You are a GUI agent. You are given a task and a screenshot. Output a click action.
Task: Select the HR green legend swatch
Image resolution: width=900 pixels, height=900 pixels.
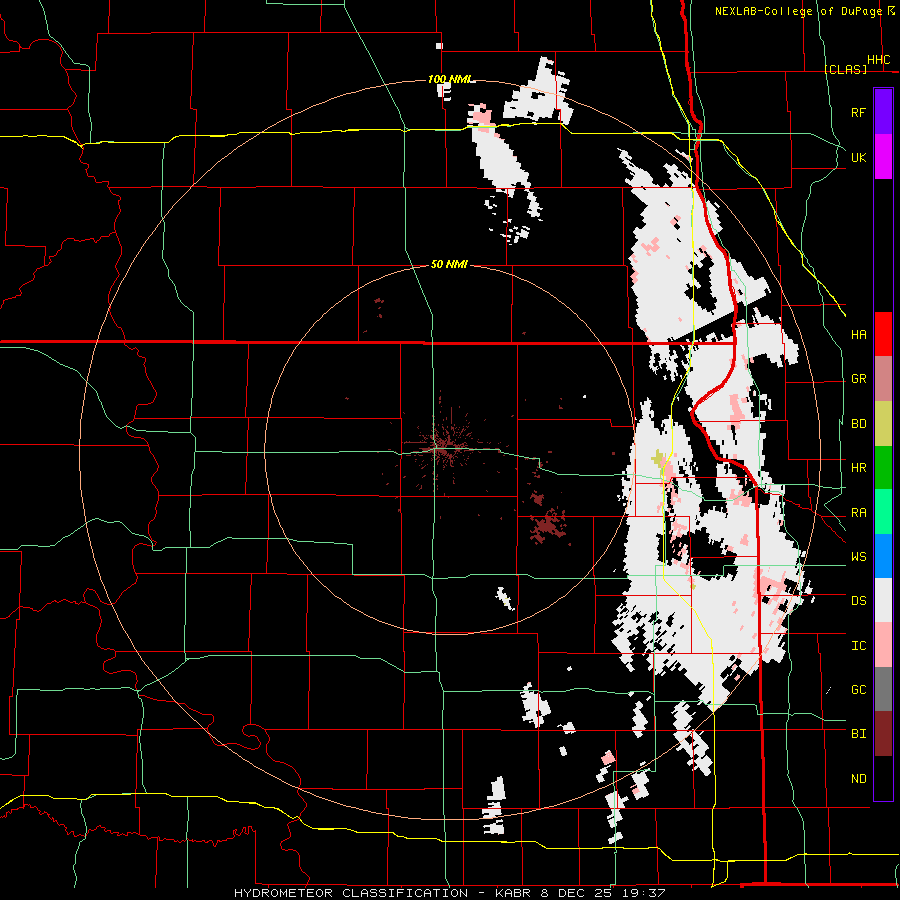click(x=883, y=468)
